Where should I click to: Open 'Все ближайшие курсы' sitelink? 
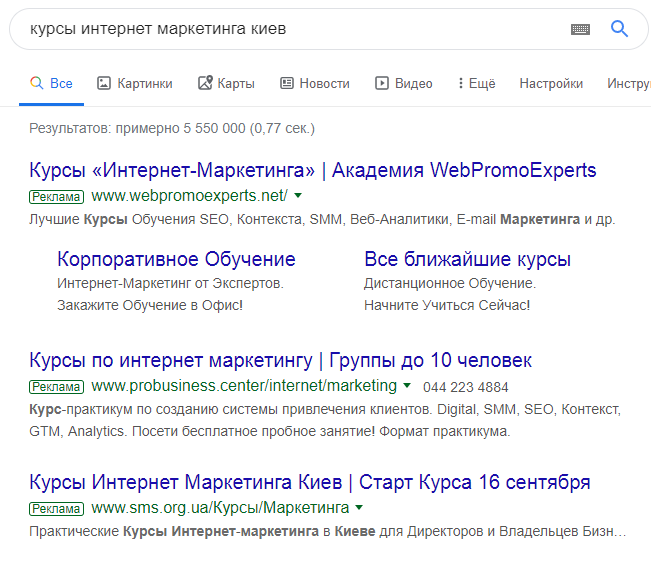(467, 259)
